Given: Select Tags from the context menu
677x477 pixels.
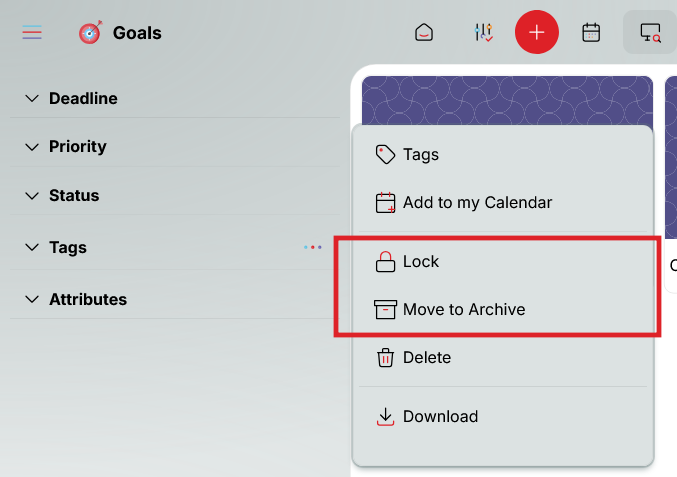Looking at the screenshot, I should (420, 154).
